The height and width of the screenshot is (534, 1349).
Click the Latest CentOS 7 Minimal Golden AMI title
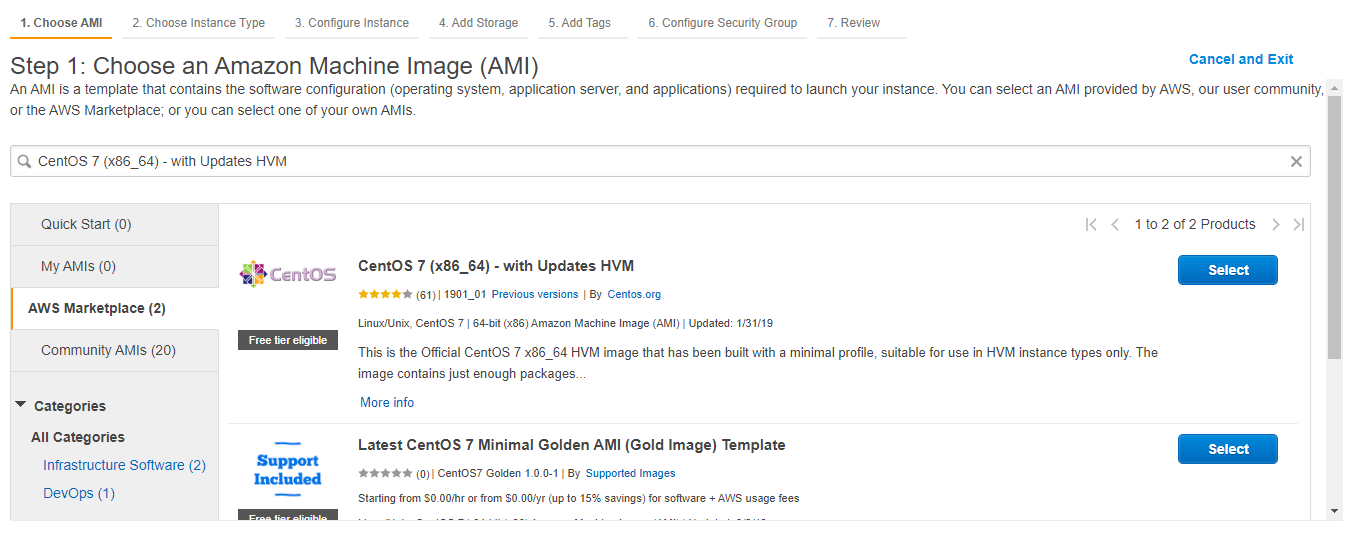[572, 445]
